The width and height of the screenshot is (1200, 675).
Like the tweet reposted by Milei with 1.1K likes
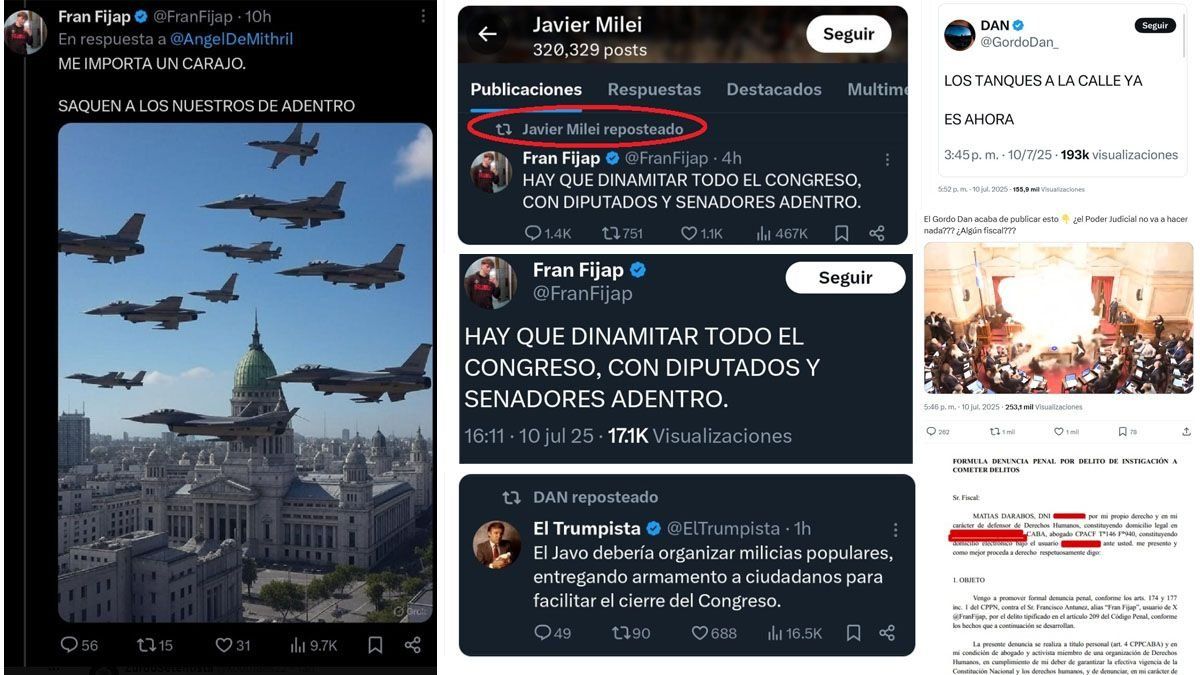[701, 233]
